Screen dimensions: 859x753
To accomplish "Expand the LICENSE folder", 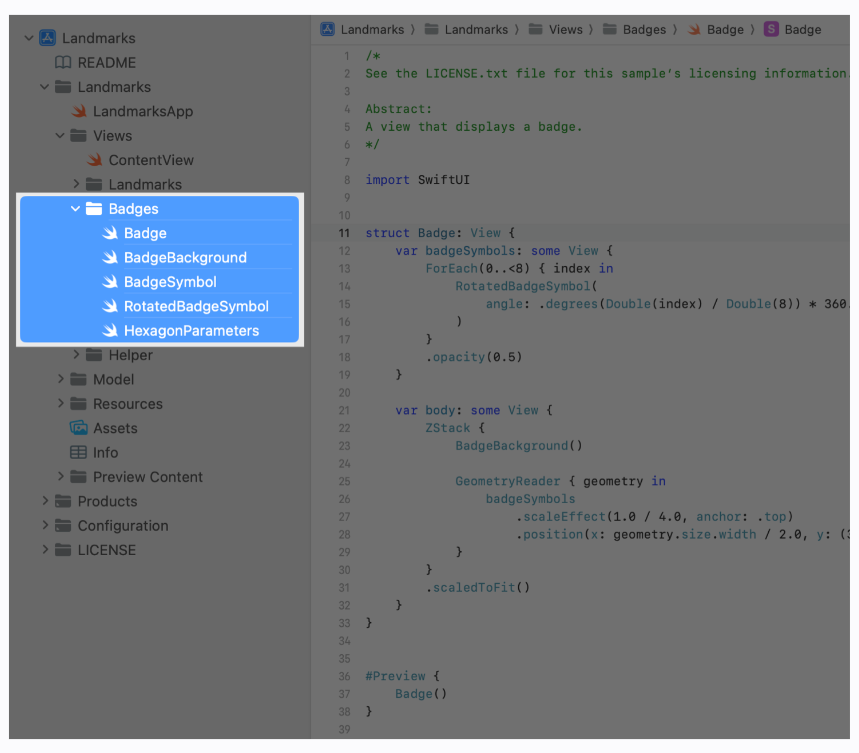I will pos(45,550).
